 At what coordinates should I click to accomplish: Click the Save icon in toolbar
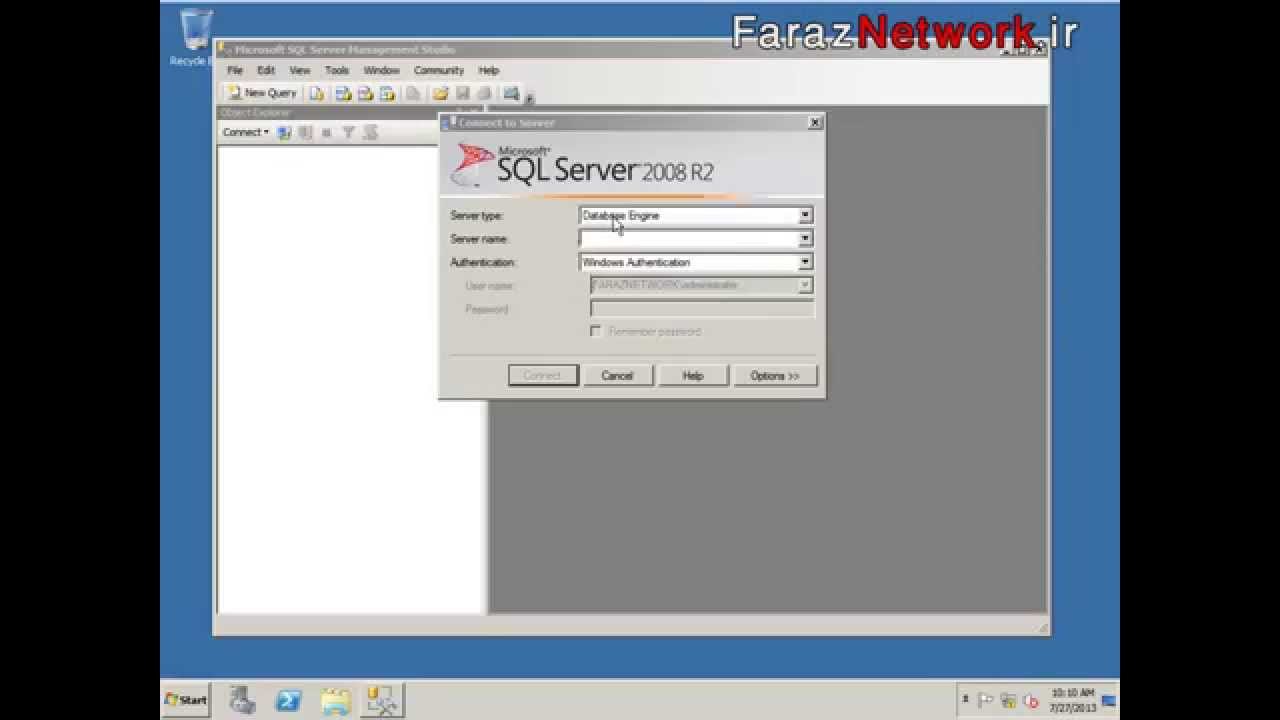(462, 93)
